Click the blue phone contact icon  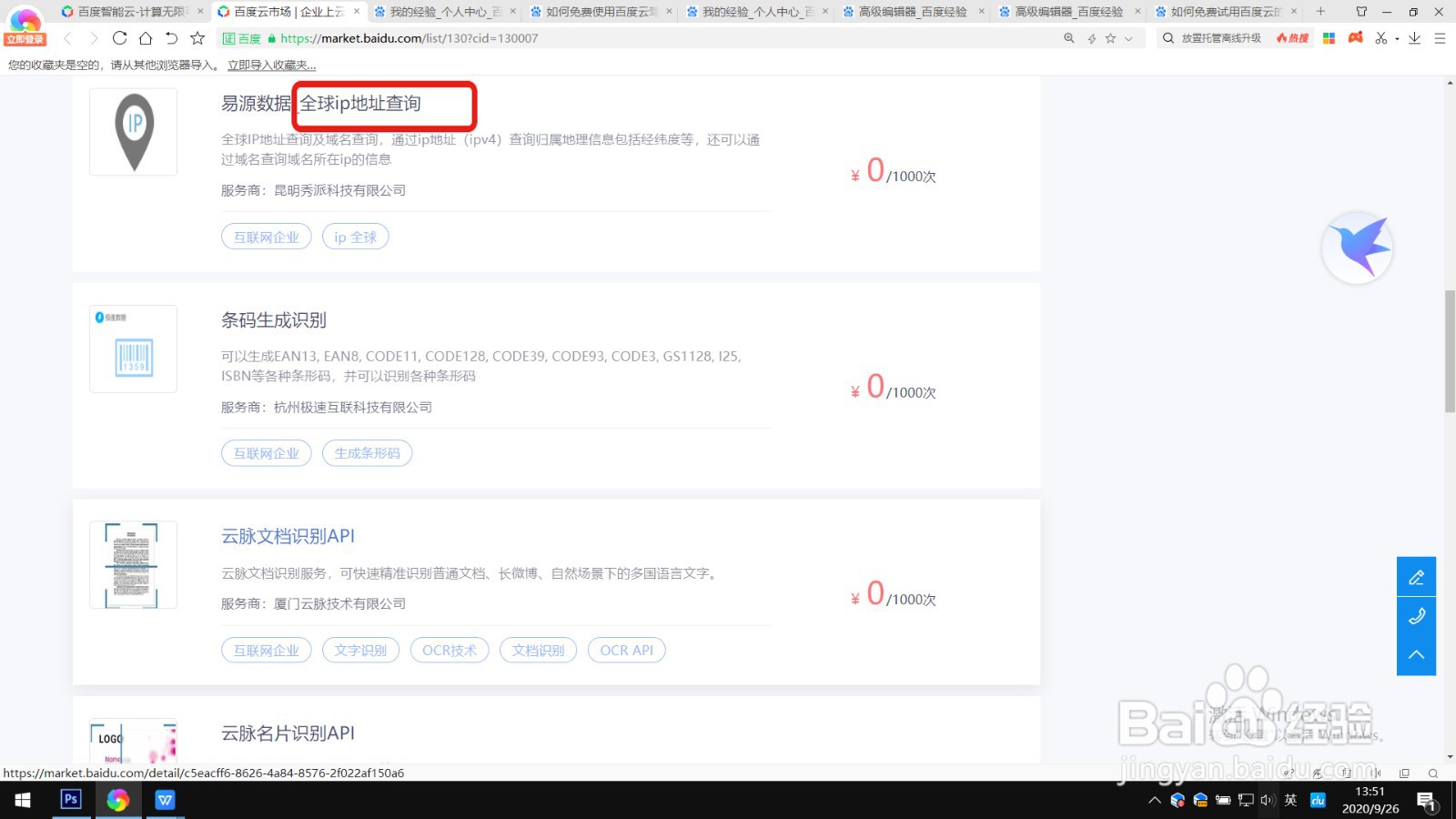pyautogui.click(x=1416, y=616)
